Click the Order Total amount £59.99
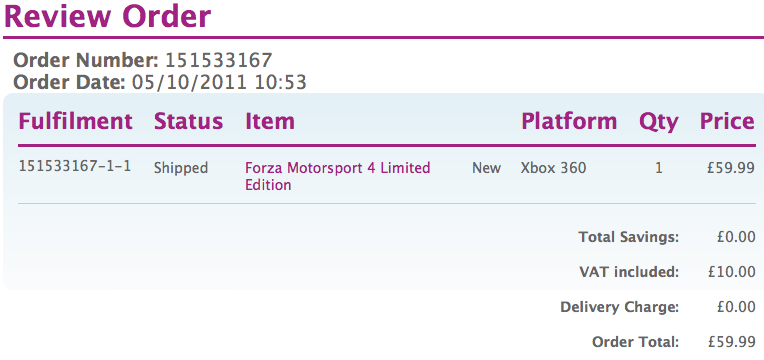The height and width of the screenshot is (360, 764). (732, 342)
